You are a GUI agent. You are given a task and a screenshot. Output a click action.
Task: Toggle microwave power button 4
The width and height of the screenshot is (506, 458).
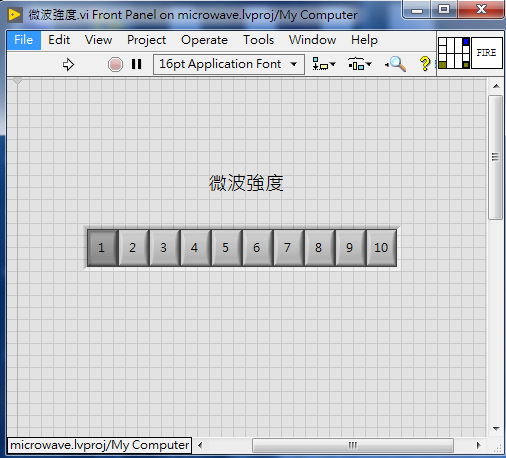tap(195, 248)
